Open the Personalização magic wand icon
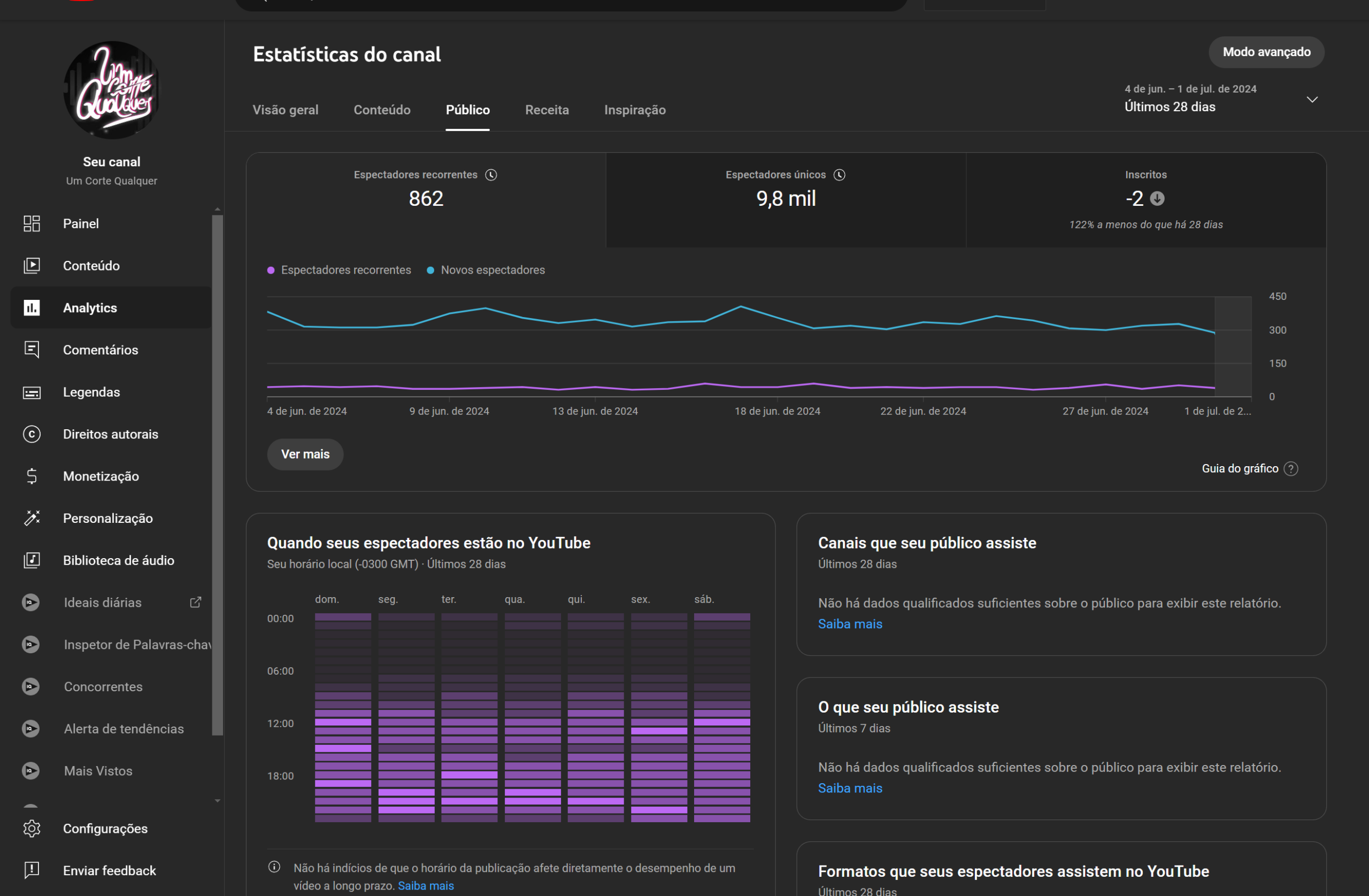The height and width of the screenshot is (896, 1369). [32, 518]
